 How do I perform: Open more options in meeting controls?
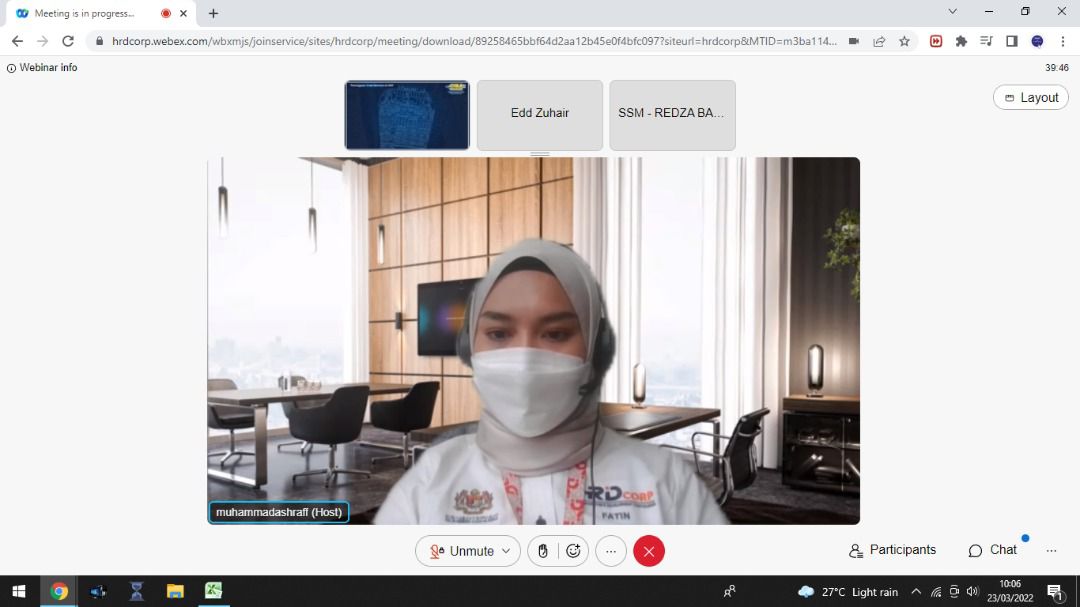(x=610, y=551)
